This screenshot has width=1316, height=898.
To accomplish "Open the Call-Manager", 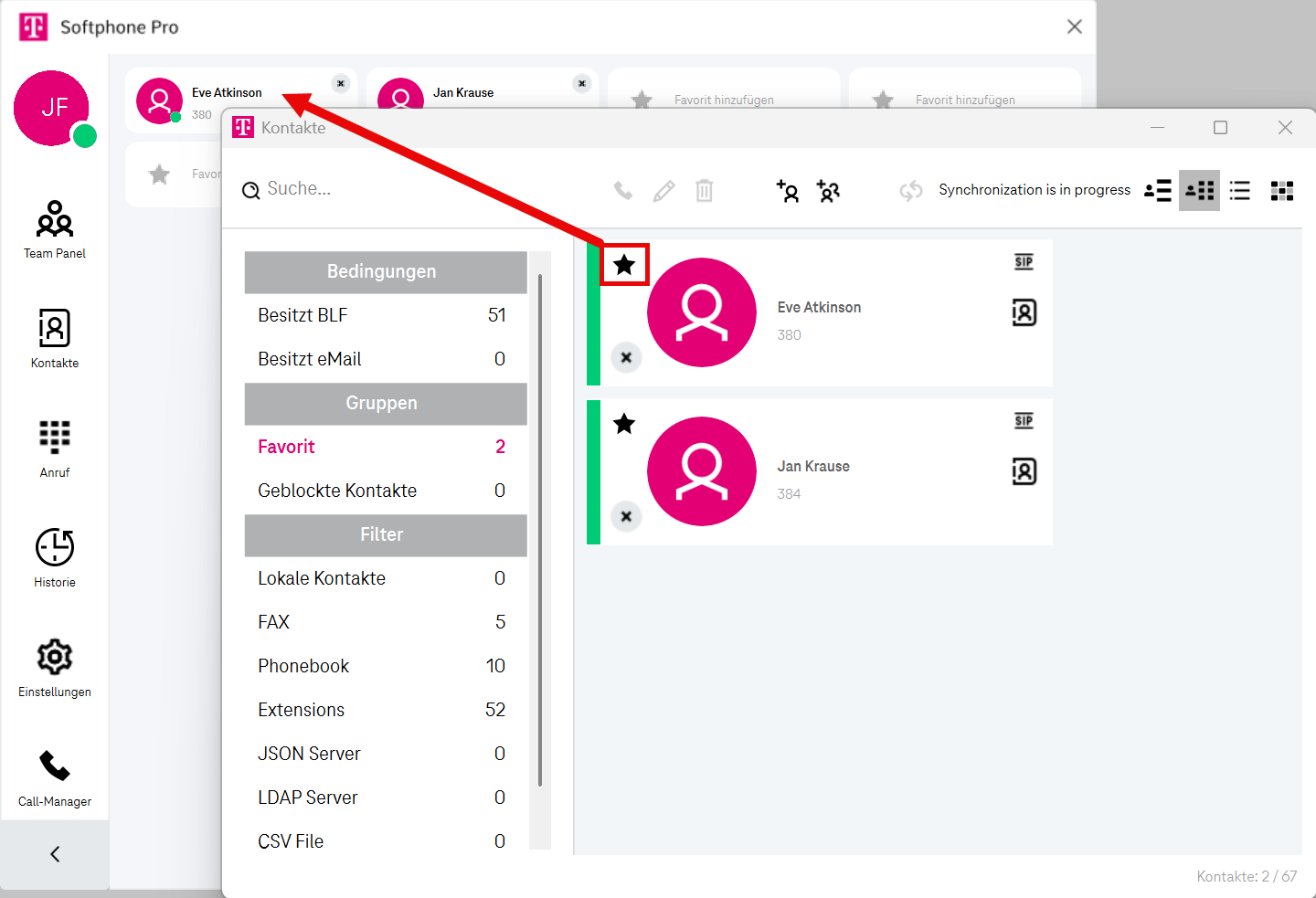I will point(55,777).
